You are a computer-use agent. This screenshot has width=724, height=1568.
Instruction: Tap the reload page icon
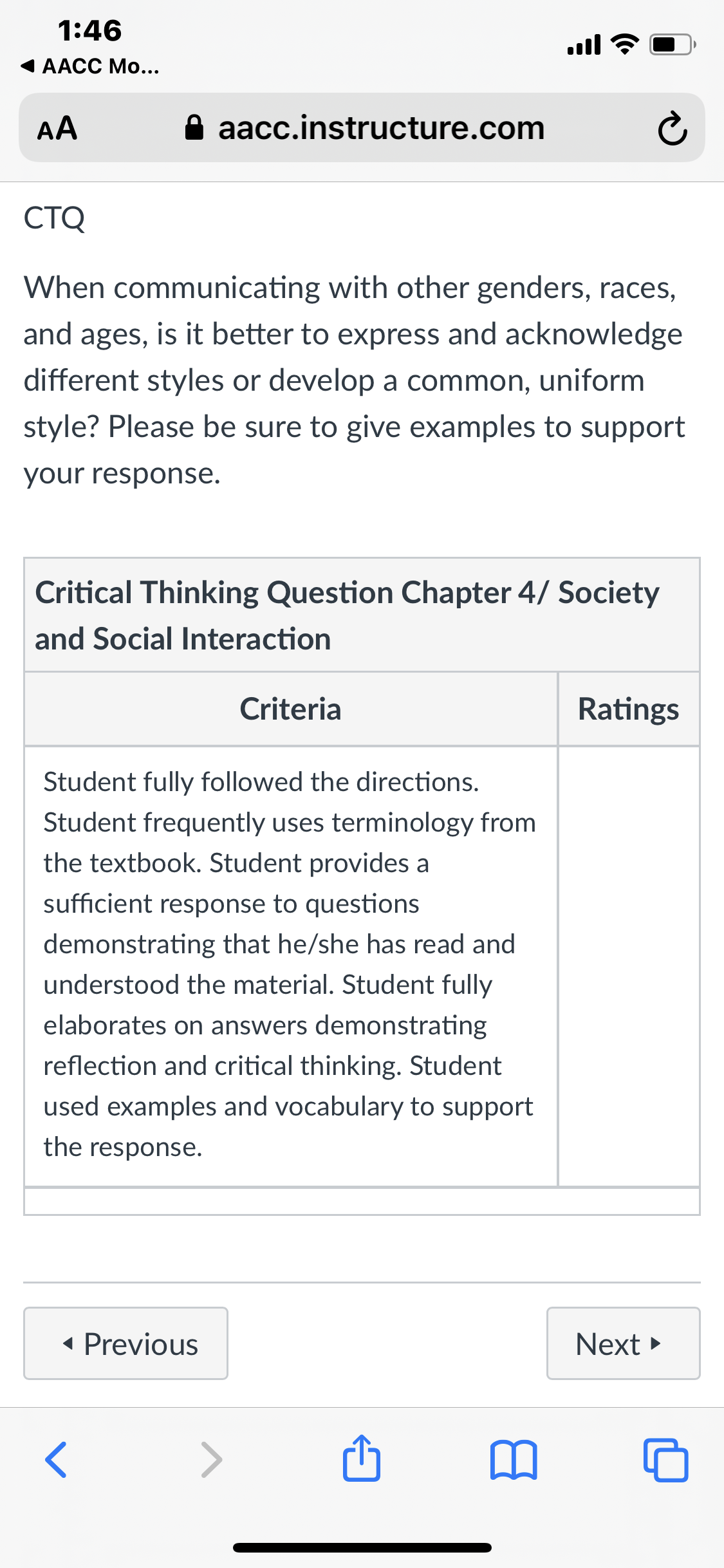[673, 128]
